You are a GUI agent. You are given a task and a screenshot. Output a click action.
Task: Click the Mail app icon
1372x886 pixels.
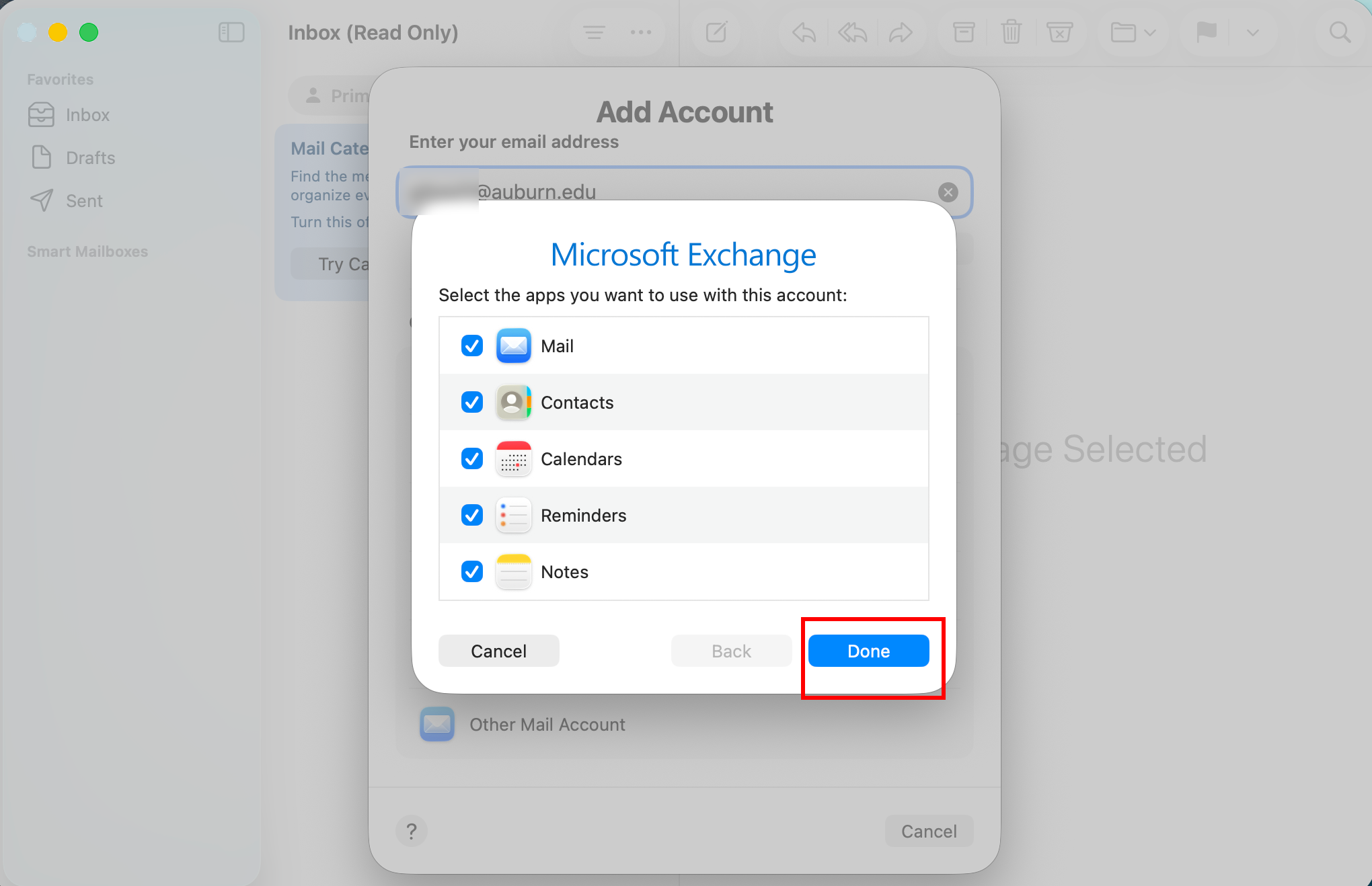tap(514, 346)
